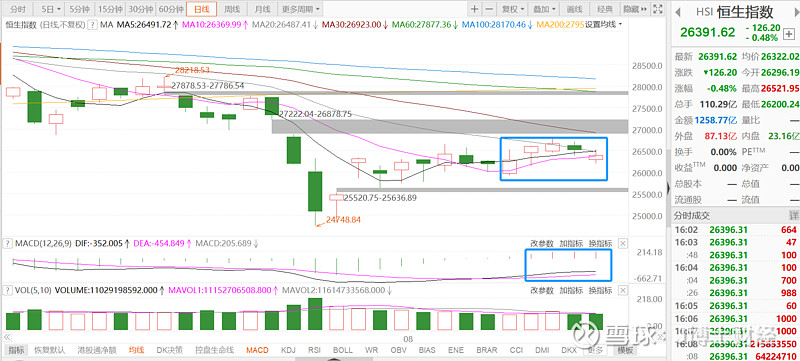
Task: Select the OBV indicator
Action: point(398,350)
